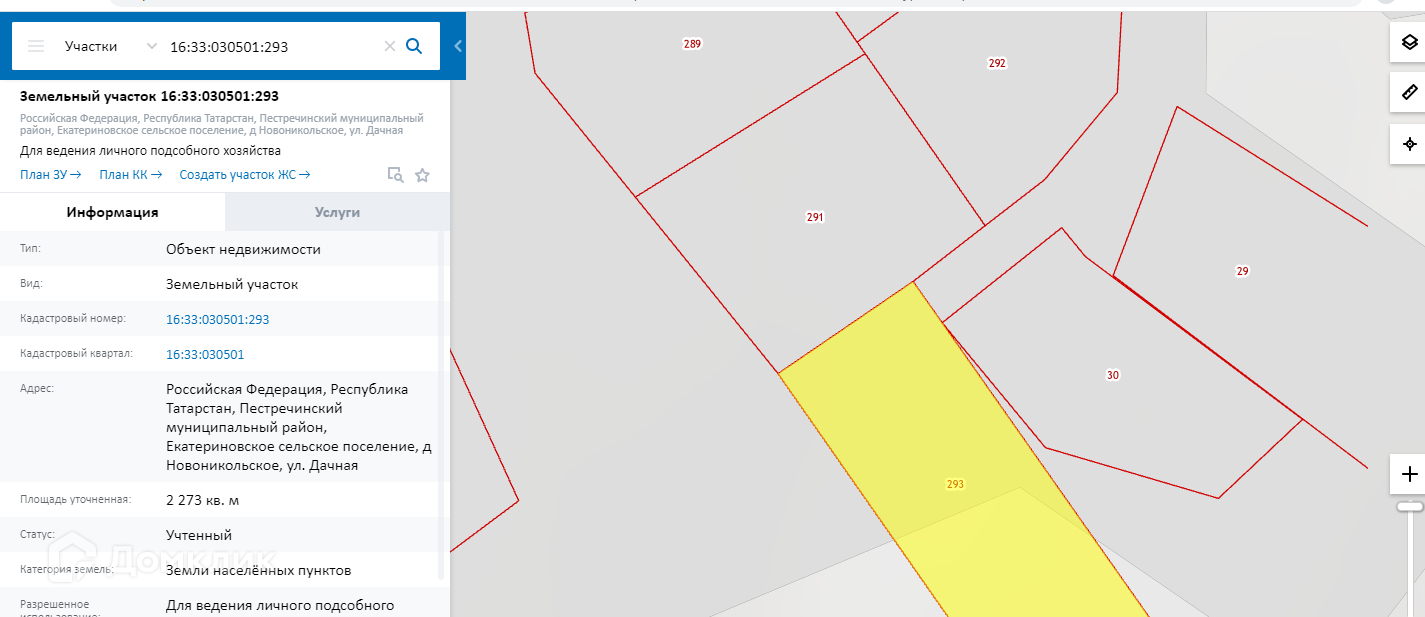
Task: Click the area value 2 273 кв. м
Action: [x=203, y=500]
